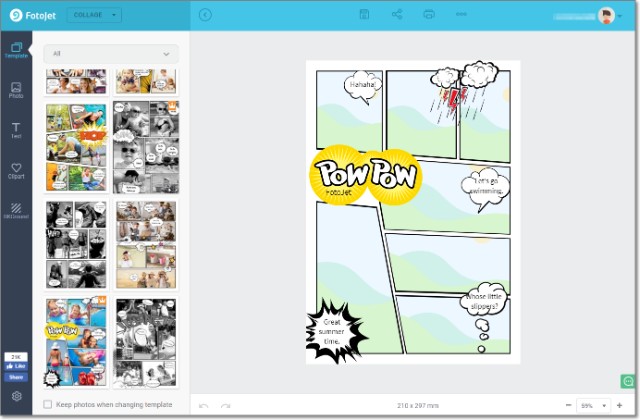The width and height of the screenshot is (640, 420).
Task: Click the share icon in top toolbar
Action: click(397, 15)
